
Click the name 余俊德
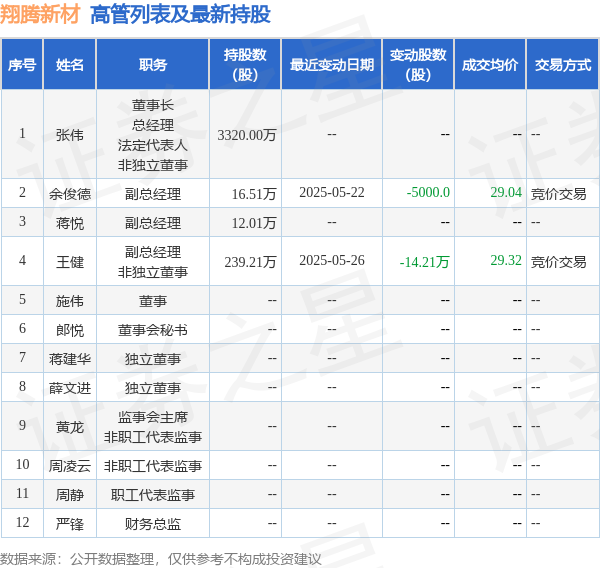coord(70,194)
